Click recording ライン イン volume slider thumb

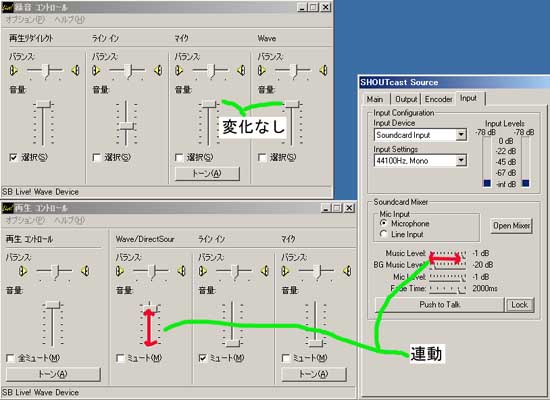coord(127,126)
